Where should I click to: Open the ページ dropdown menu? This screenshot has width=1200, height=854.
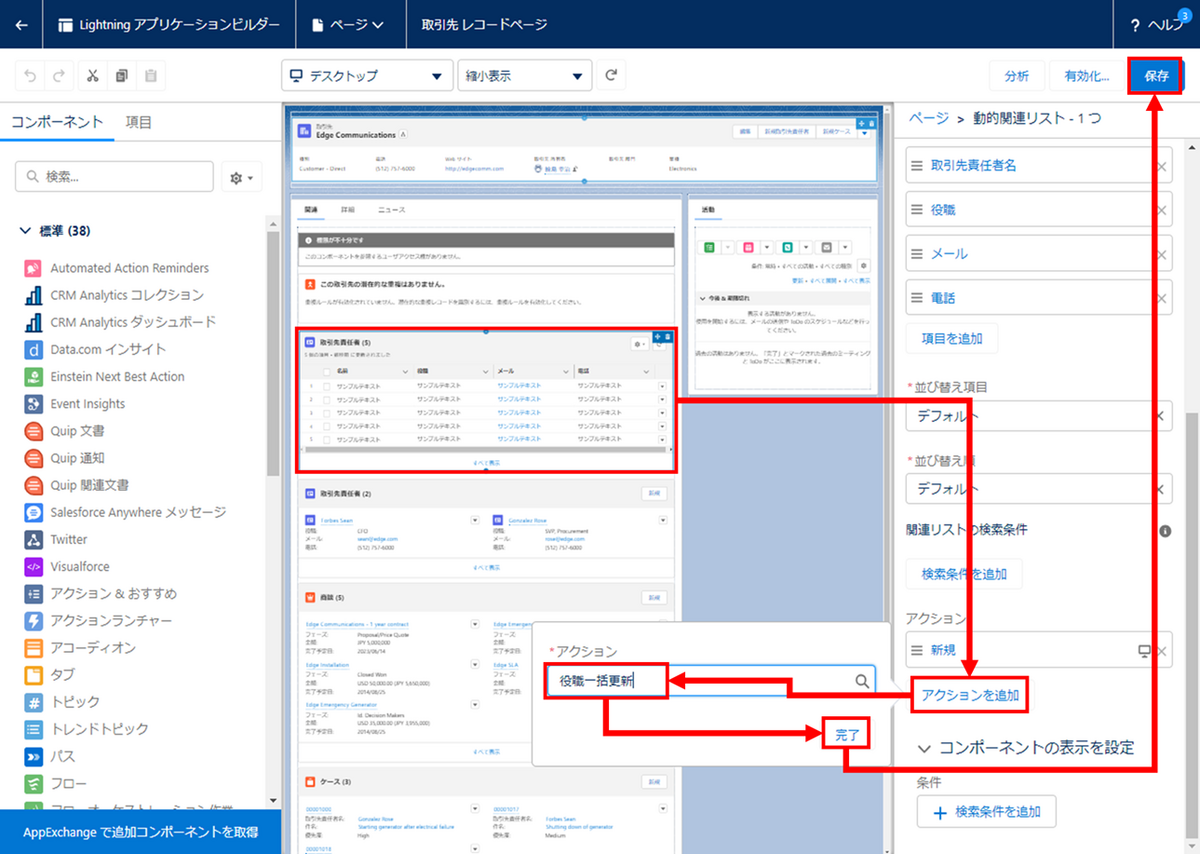pyautogui.click(x=347, y=25)
